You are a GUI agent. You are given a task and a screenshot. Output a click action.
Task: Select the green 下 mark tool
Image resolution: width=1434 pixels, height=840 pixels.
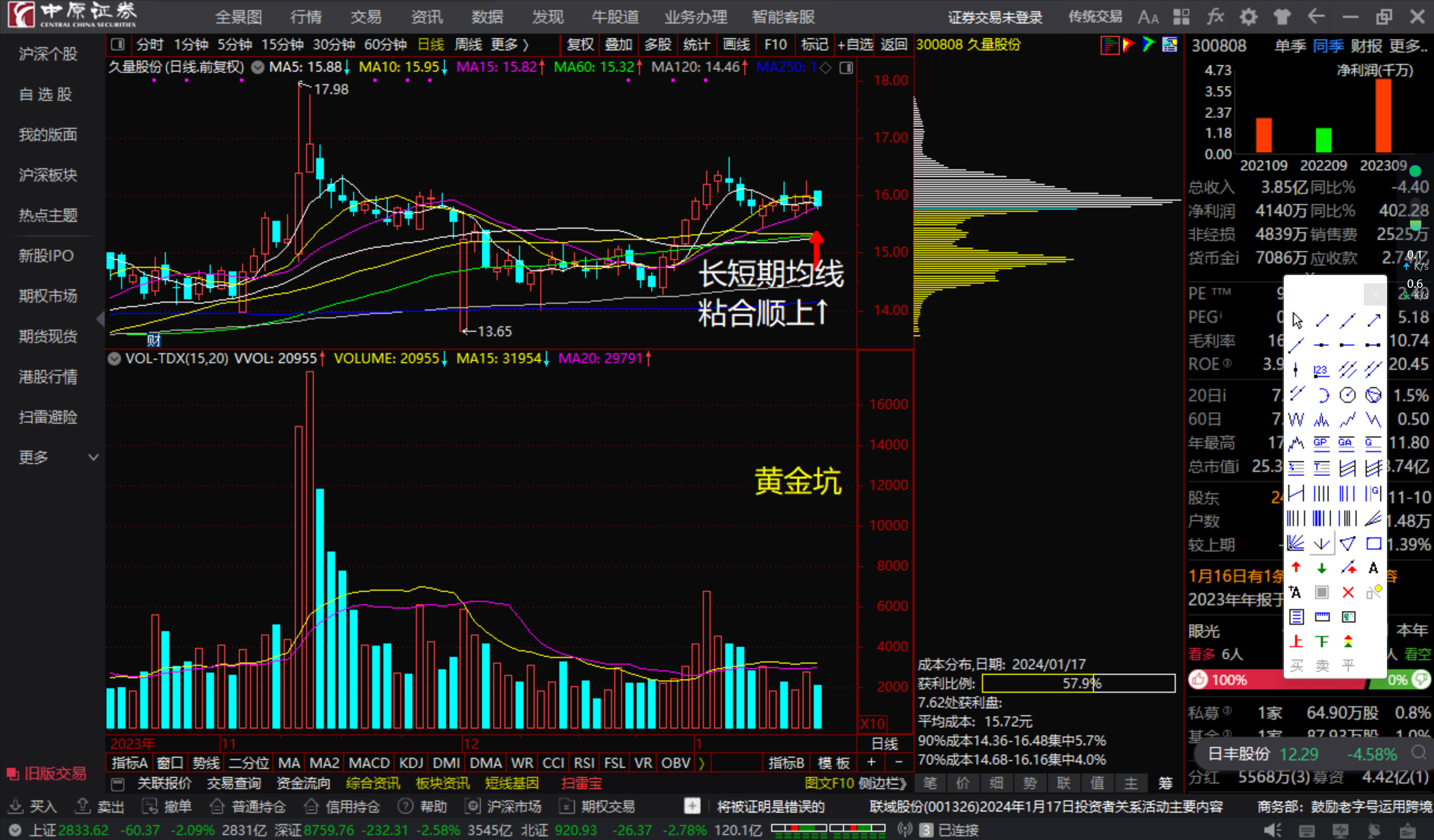(x=1322, y=641)
